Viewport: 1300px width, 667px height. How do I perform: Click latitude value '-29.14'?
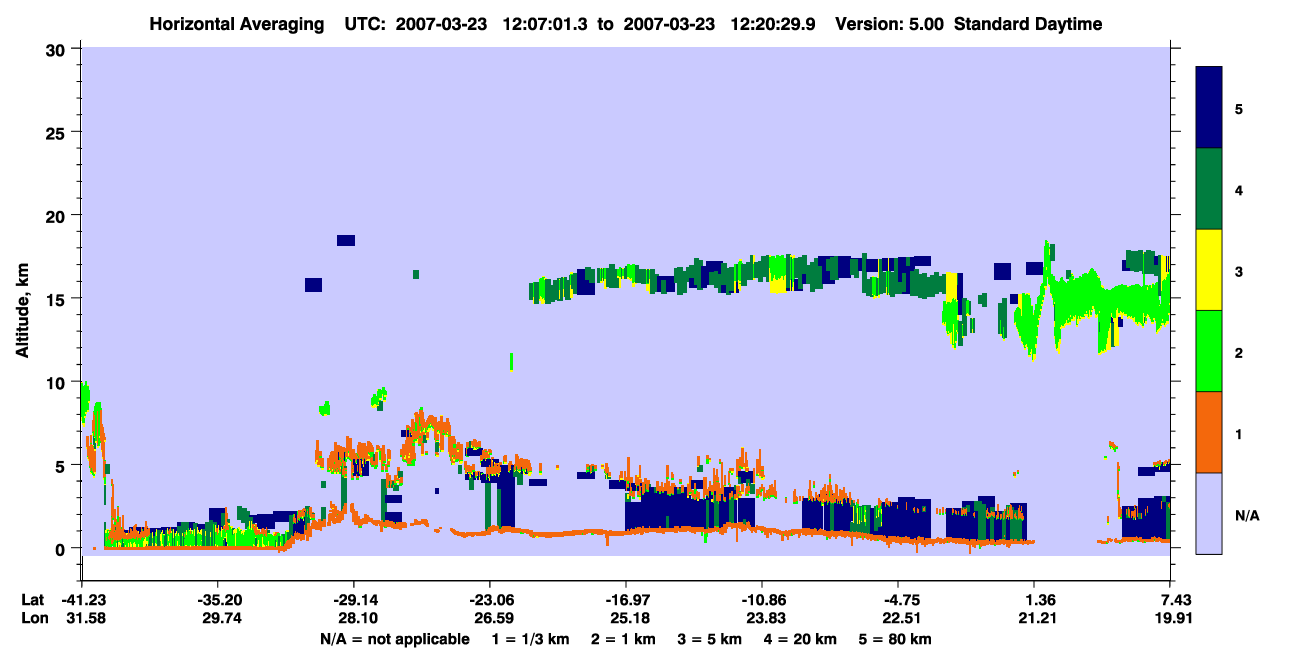point(354,601)
